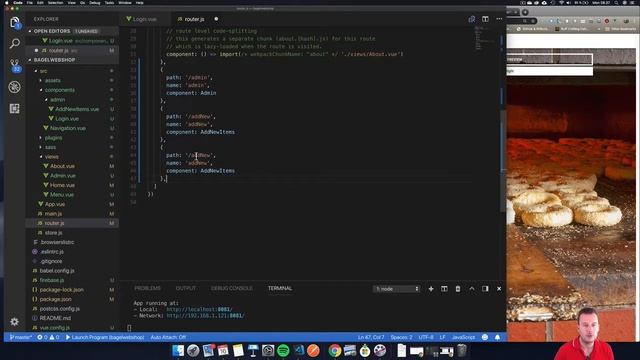
Task: Open Finder from the Dock
Action: (178, 350)
